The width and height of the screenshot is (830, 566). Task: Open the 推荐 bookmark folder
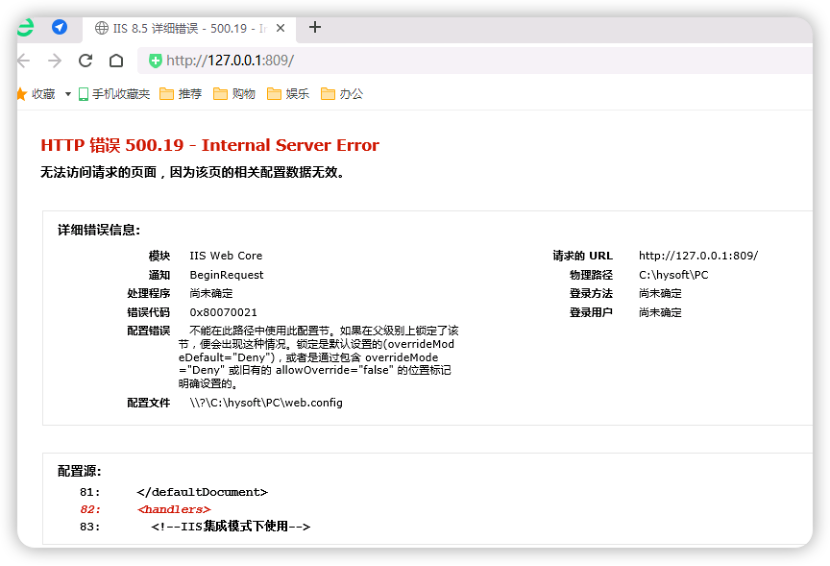tap(181, 94)
